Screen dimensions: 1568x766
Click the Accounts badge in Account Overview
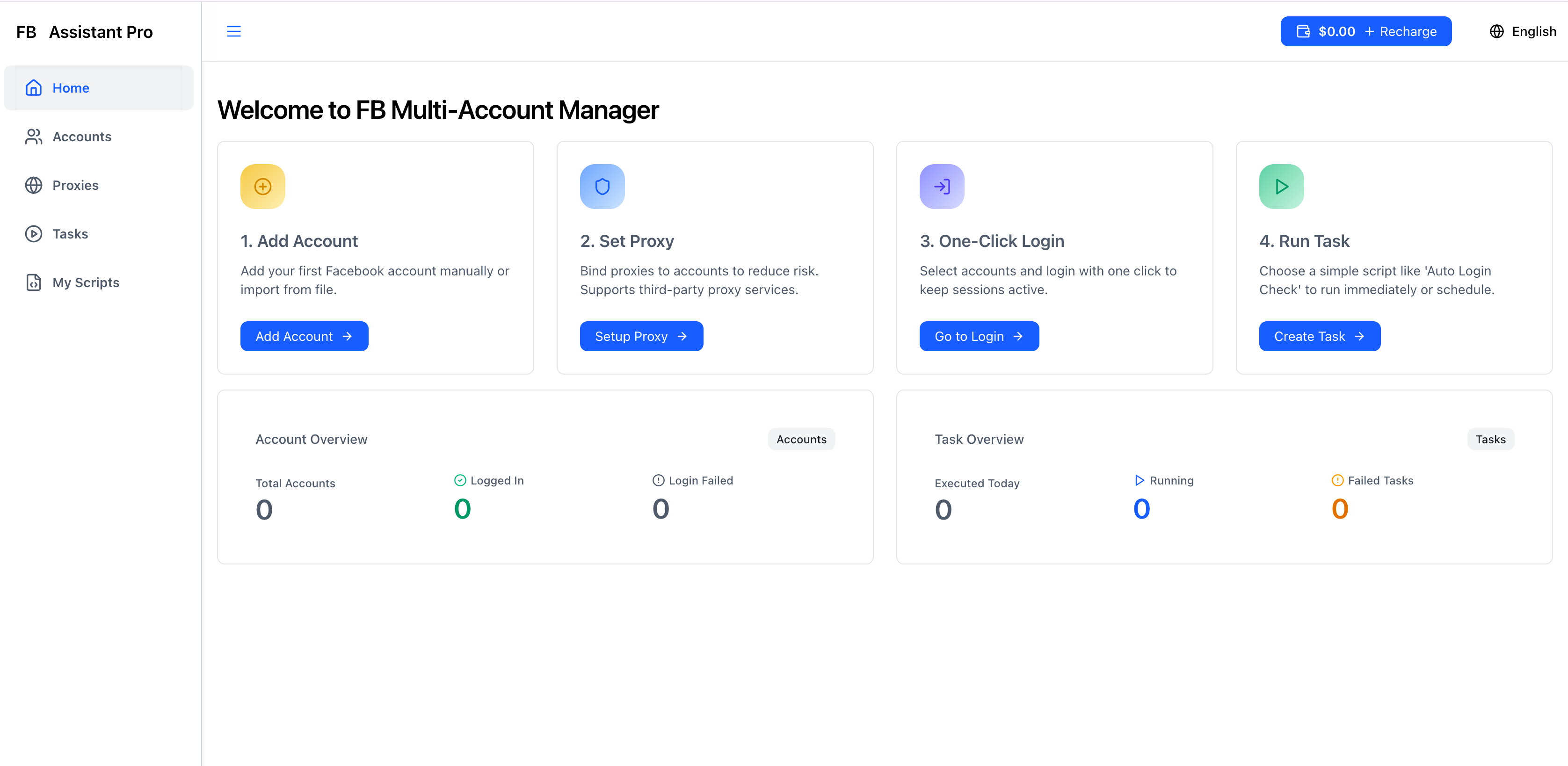801,439
